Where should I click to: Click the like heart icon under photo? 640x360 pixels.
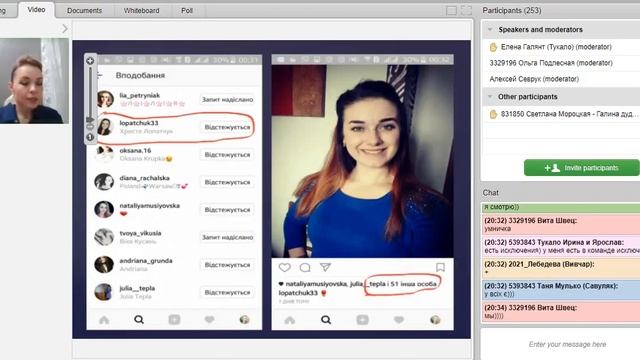284,267
